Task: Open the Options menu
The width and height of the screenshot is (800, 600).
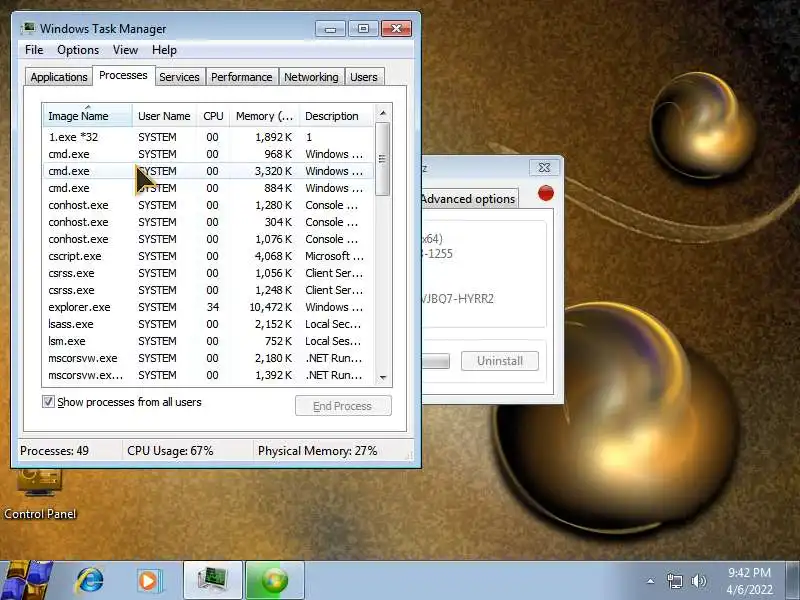Action: (78, 50)
